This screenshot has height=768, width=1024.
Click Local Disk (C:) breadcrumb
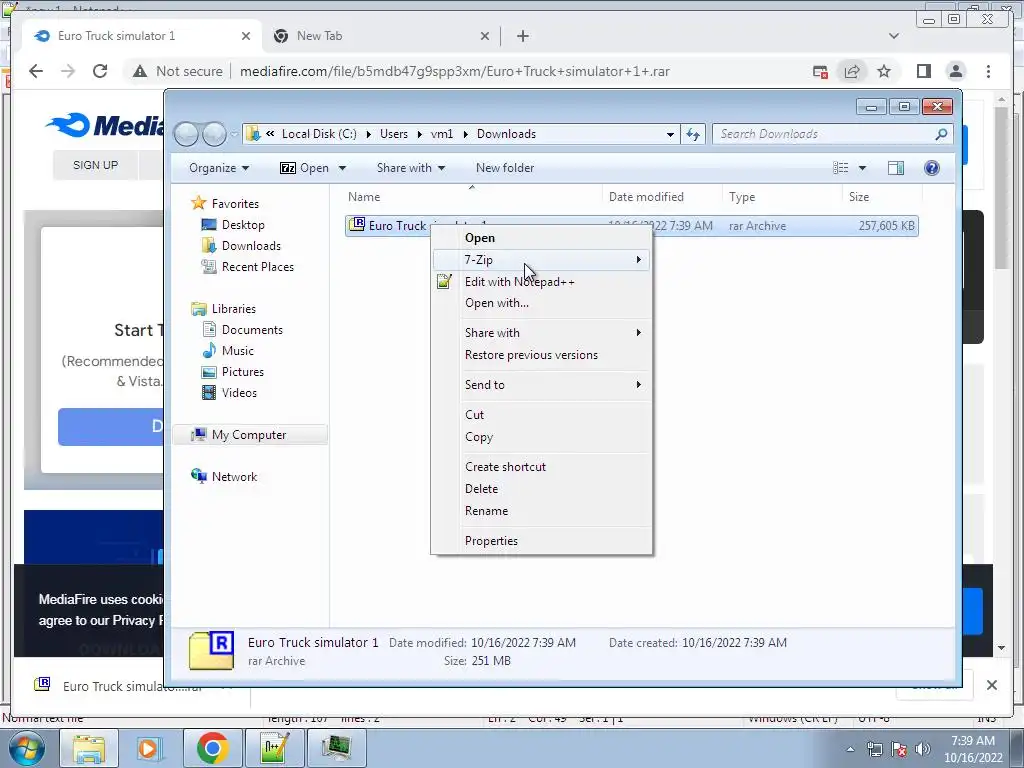coord(319,134)
